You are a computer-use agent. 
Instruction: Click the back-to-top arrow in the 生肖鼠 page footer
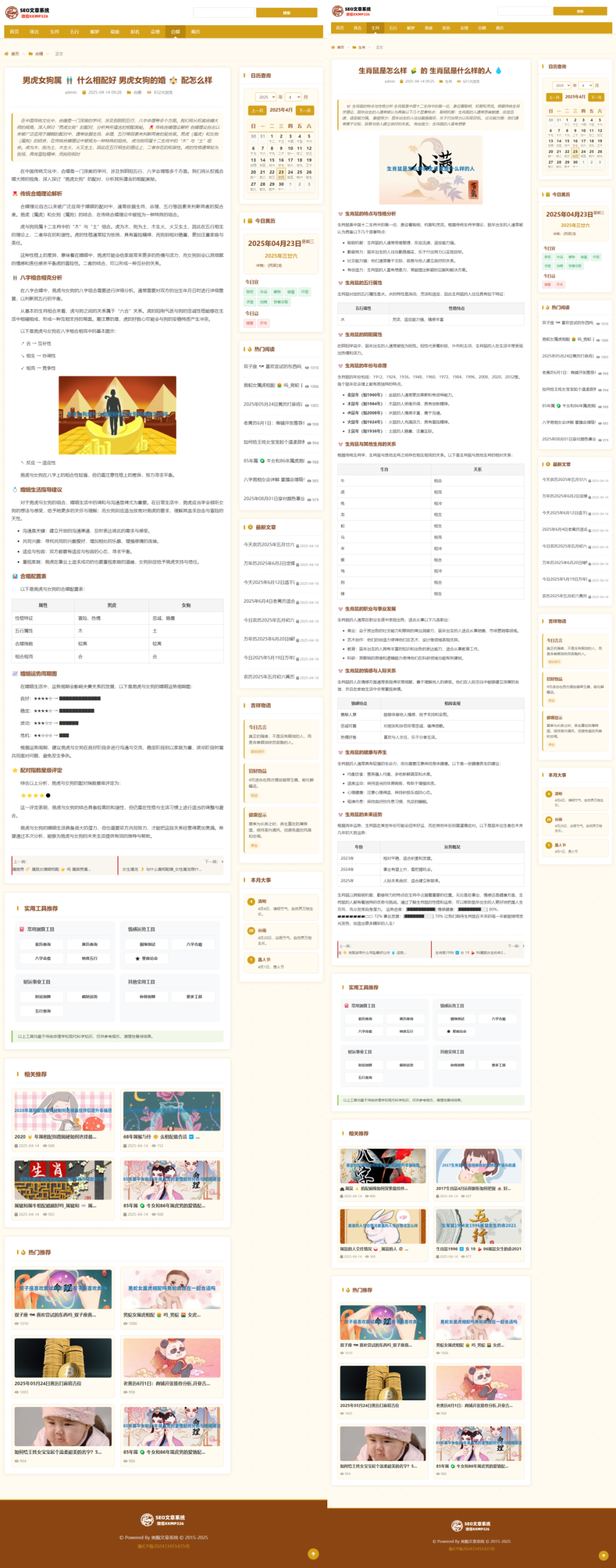(x=603, y=1555)
